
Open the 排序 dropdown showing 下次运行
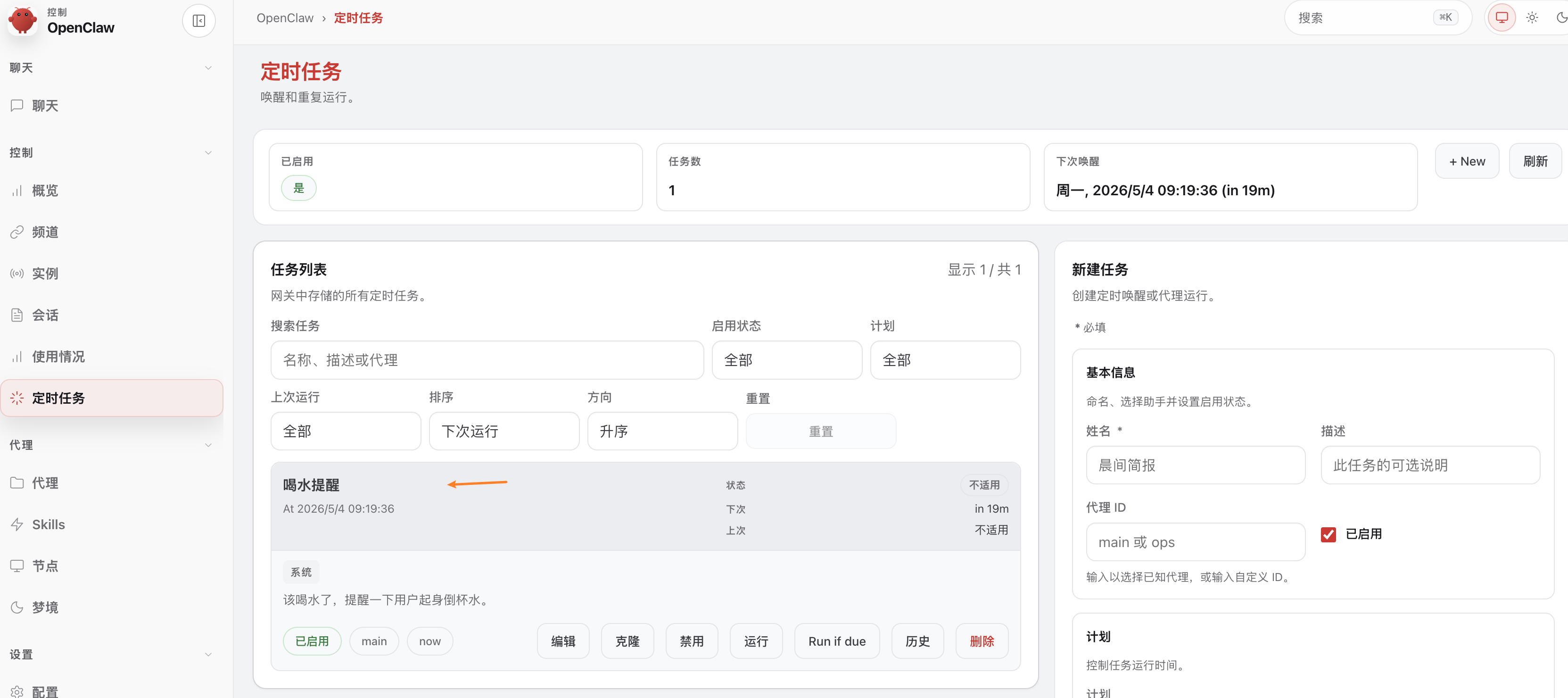coord(504,431)
